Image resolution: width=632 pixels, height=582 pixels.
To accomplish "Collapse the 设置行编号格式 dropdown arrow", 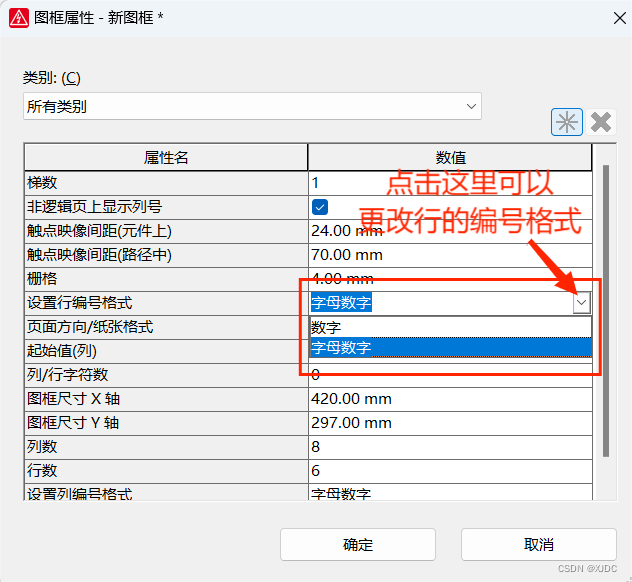I will click(x=582, y=303).
